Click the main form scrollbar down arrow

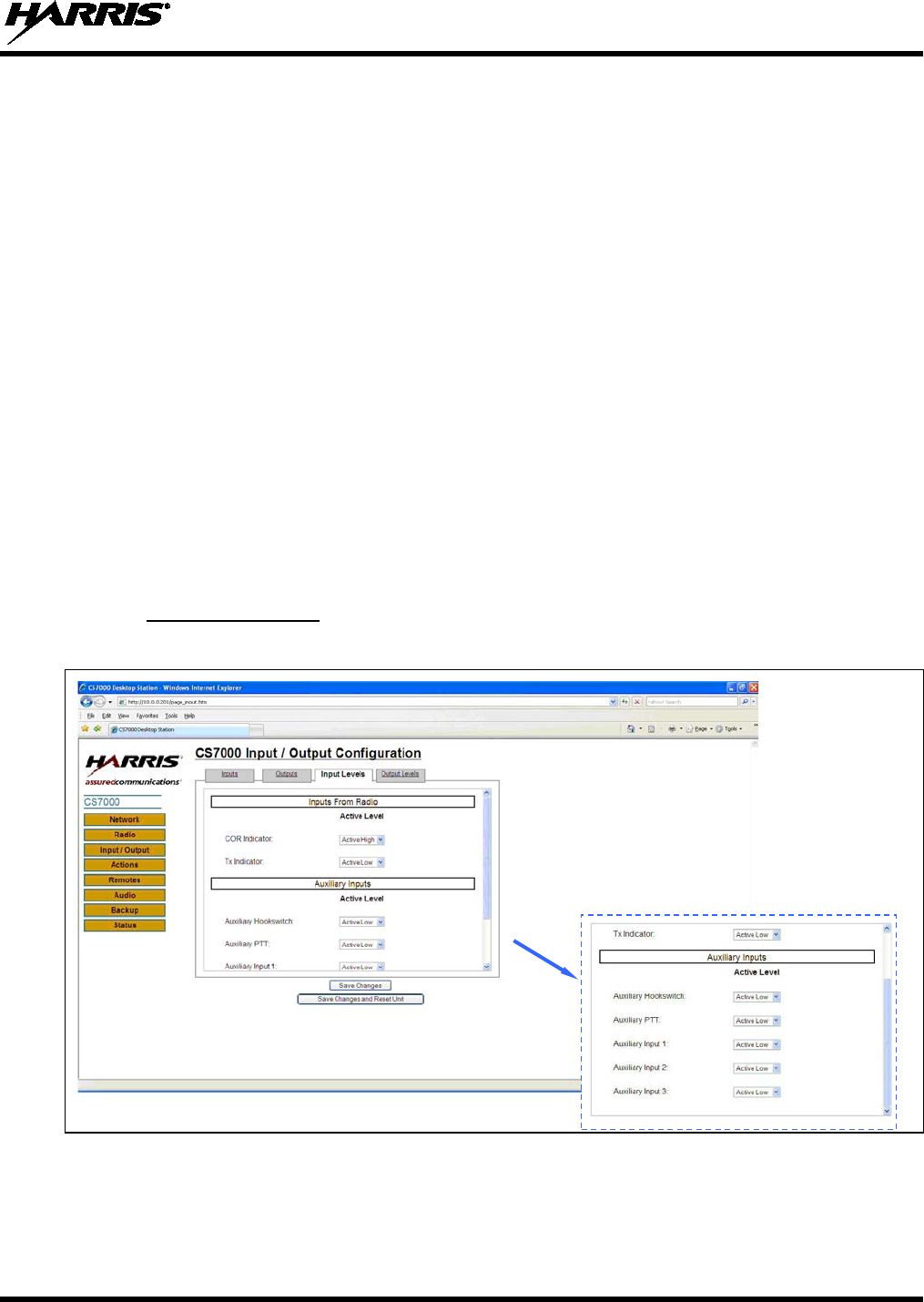[x=486, y=967]
